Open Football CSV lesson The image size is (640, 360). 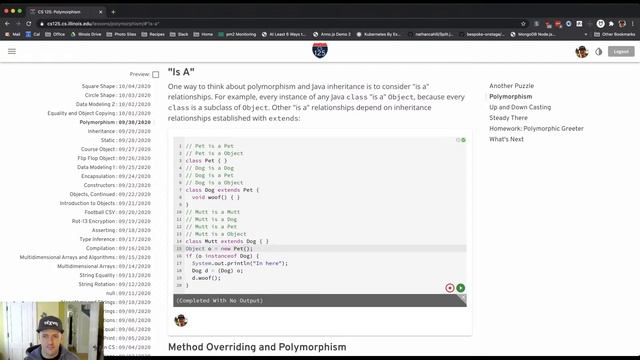[x=118, y=212]
